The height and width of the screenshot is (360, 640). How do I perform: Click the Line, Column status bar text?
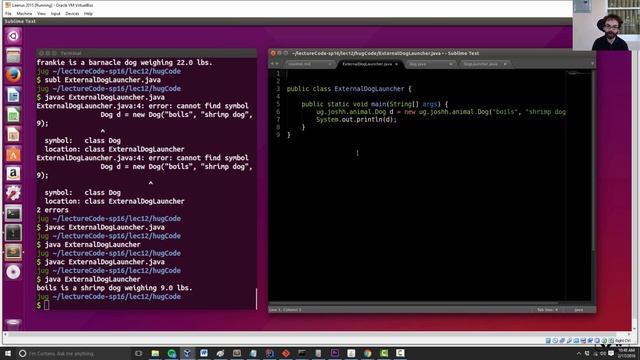pos(285,310)
